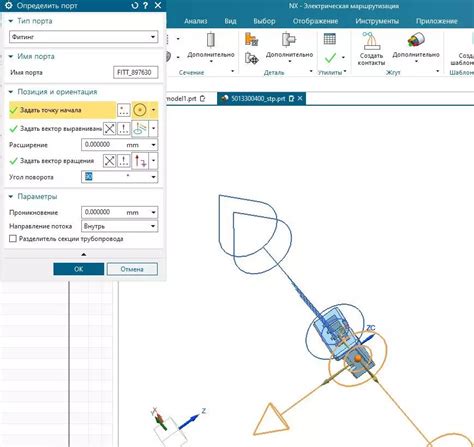Click the green checkmark in Утилиты
The image size is (474, 447).
pyautogui.click(x=330, y=58)
